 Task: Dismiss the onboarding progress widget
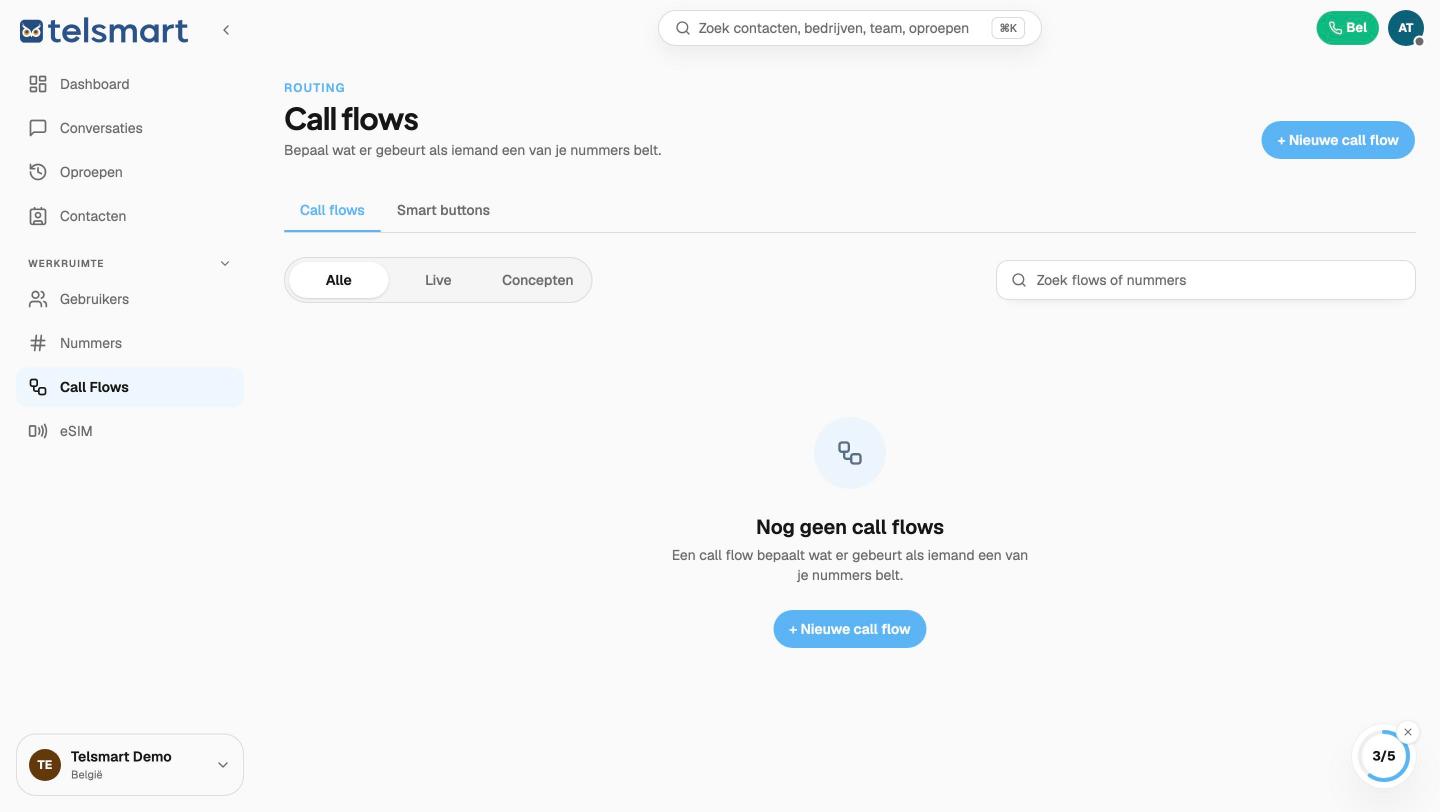[x=1408, y=732]
